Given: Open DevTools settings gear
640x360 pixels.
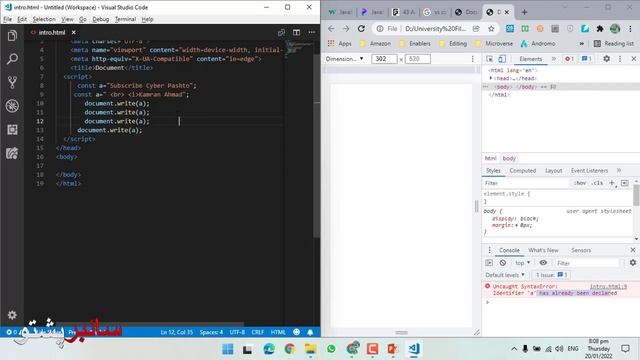Looking at the screenshot, I should [607, 59].
